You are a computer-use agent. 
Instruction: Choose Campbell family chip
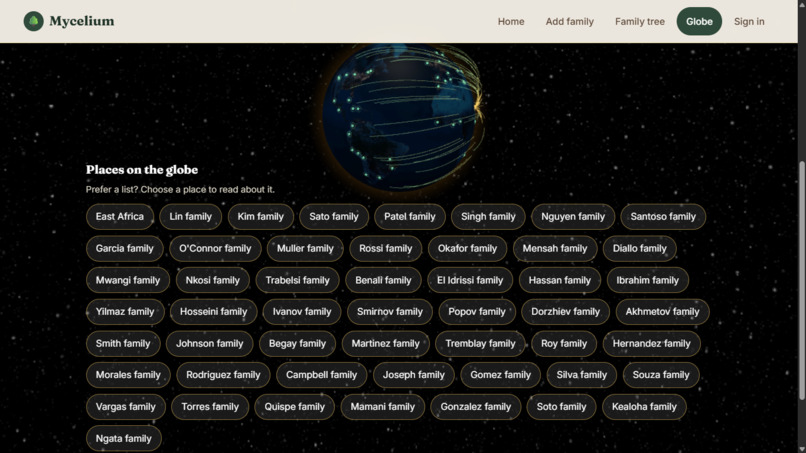321,375
